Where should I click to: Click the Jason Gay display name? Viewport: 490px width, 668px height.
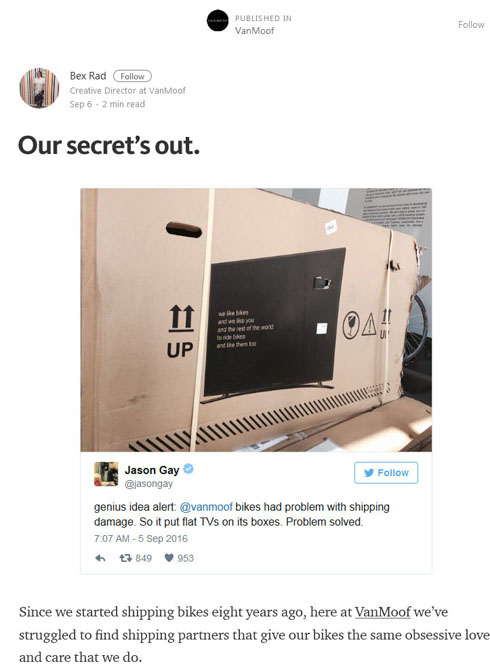pos(152,470)
